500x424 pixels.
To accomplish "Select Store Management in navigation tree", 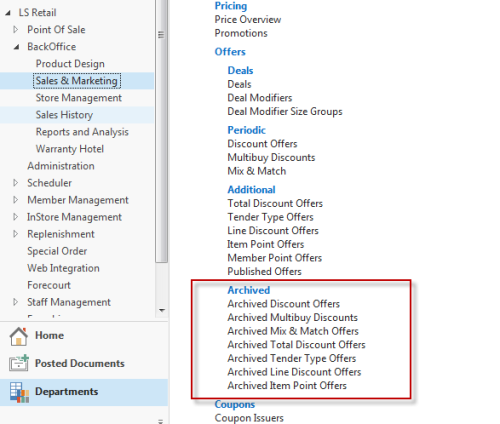I will [79, 98].
